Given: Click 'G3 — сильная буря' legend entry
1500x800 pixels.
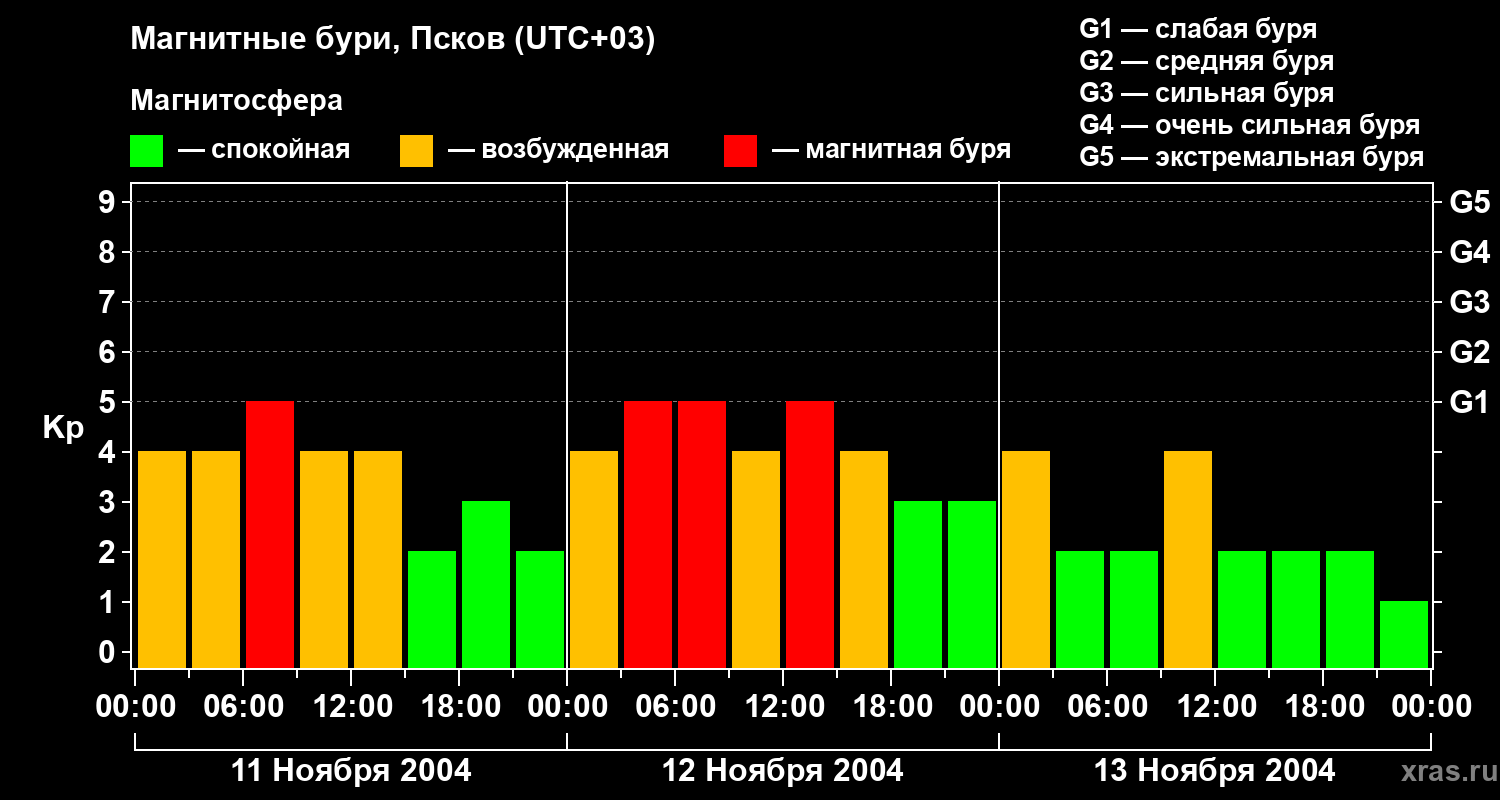Looking at the screenshot, I should coord(1206,93).
